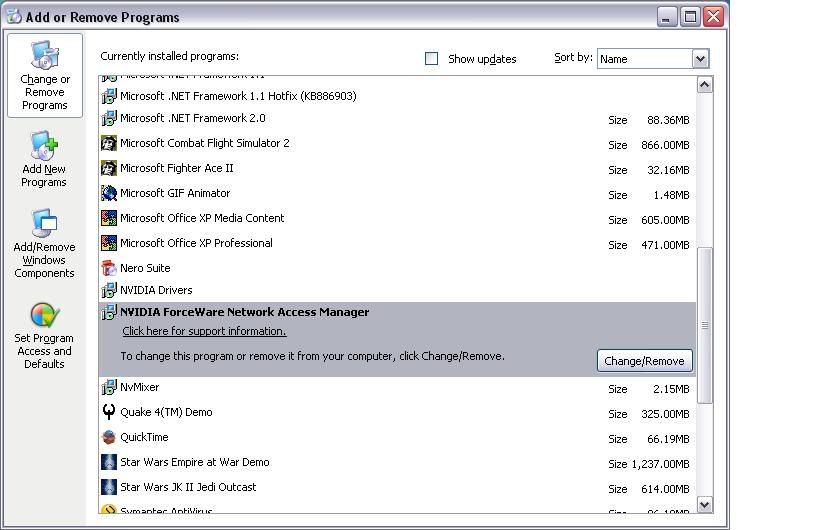The image size is (840, 530).
Task: Click the 88.36MB size value
Action: coord(668,120)
